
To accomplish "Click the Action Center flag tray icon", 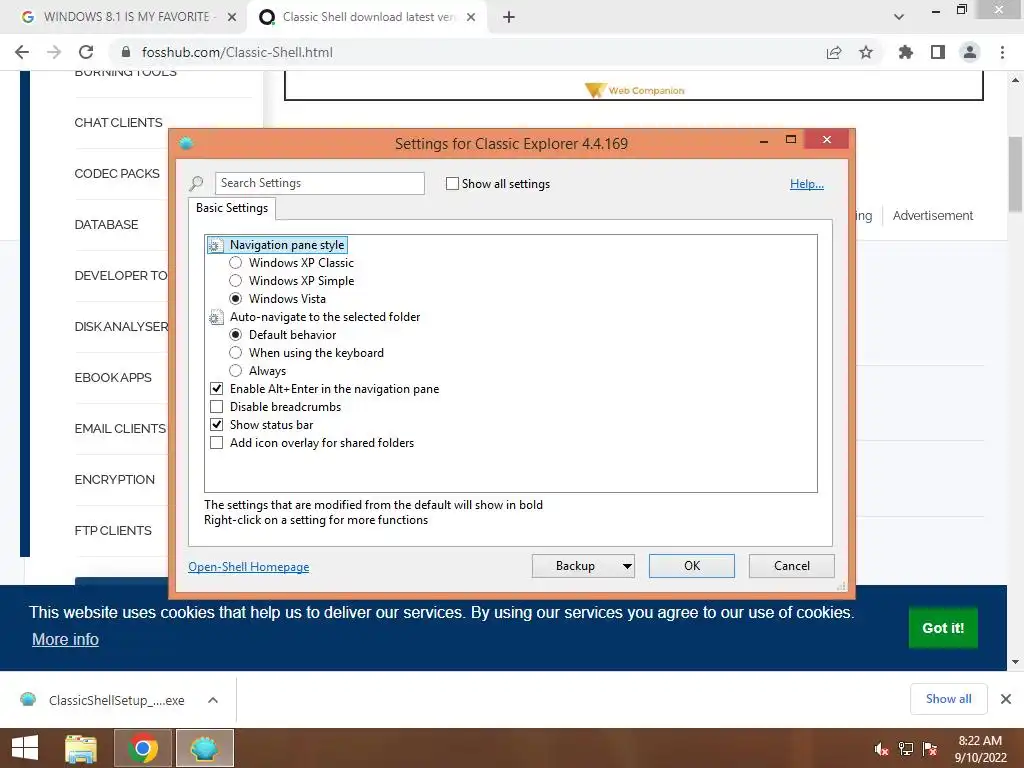I will pyautogui.click(x=930, y=749).
